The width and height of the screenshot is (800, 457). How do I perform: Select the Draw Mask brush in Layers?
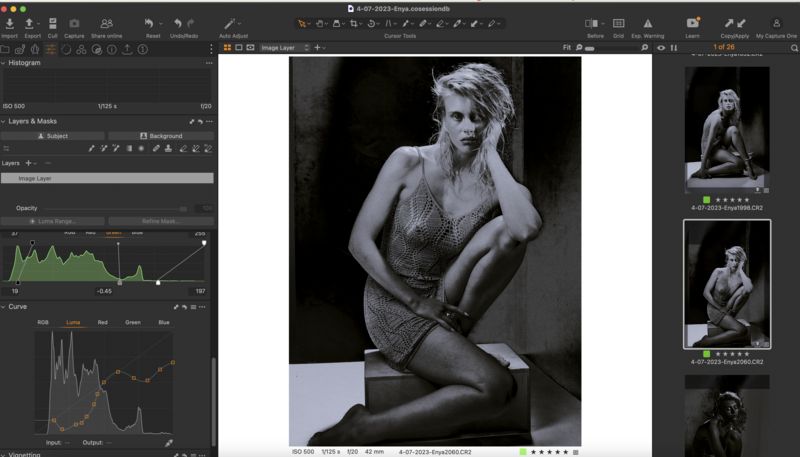tap(91, 148)
